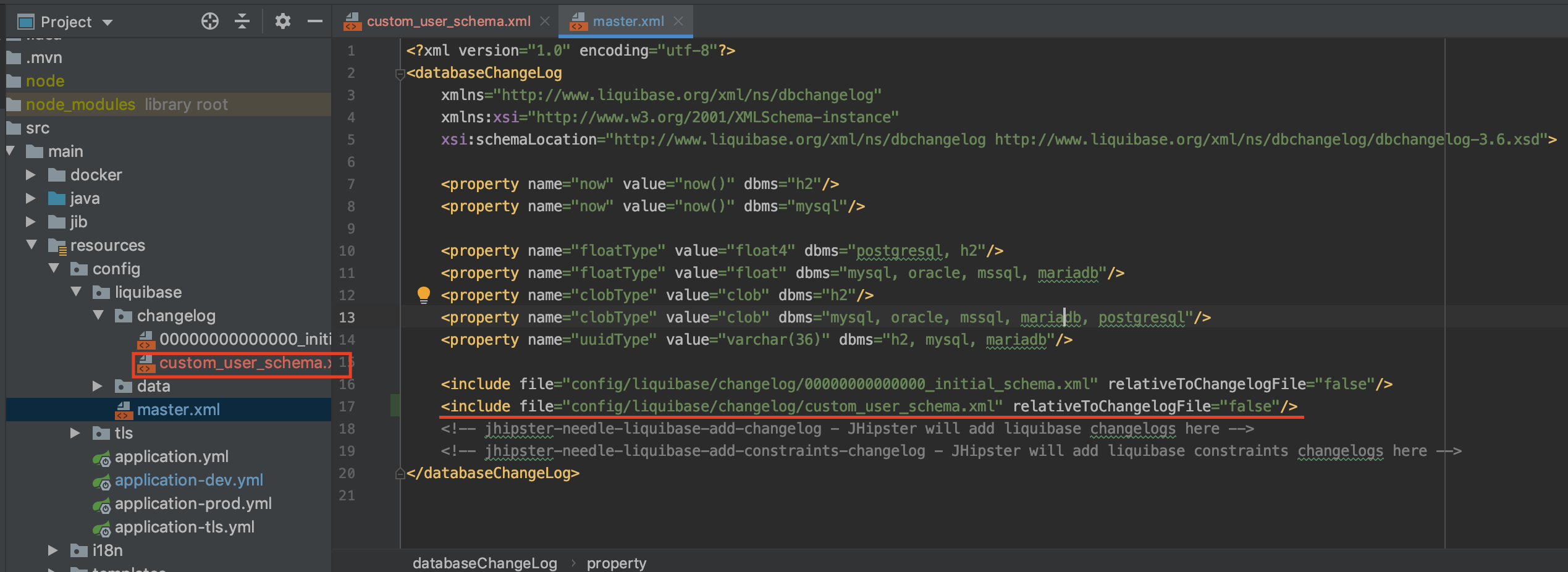This screenshot has width=1568, height=572.
Task: Click the xsi:schemaLocation attribute line
Action: pyautogui.click(x=998, y=140)
